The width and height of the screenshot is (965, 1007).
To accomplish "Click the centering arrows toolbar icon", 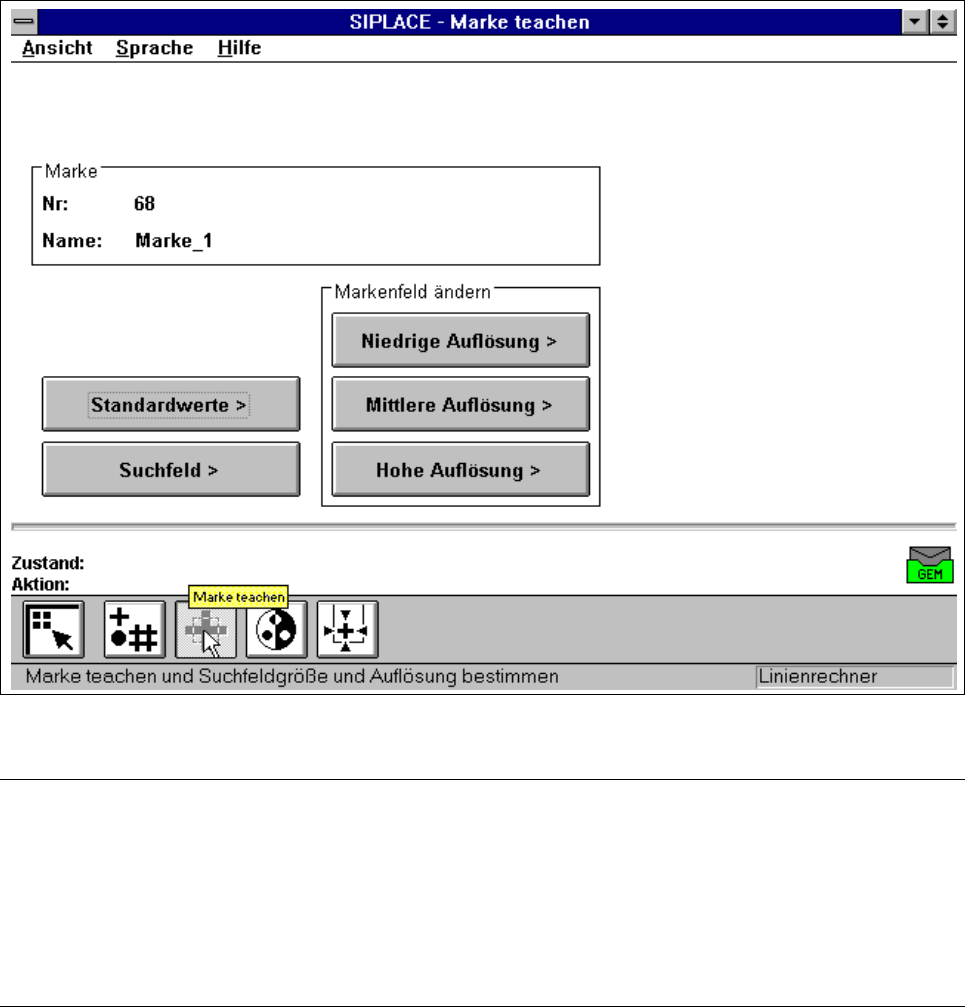I will pos(347,629).
